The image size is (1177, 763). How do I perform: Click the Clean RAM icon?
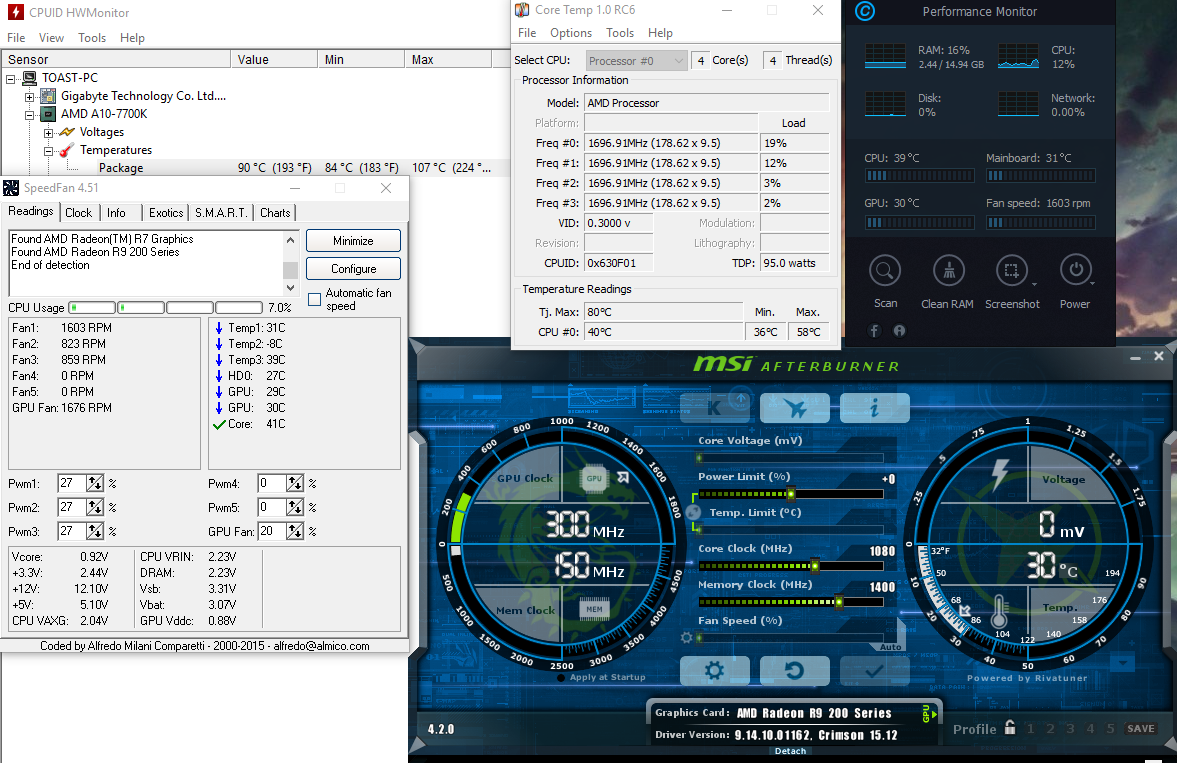[949, 271]
